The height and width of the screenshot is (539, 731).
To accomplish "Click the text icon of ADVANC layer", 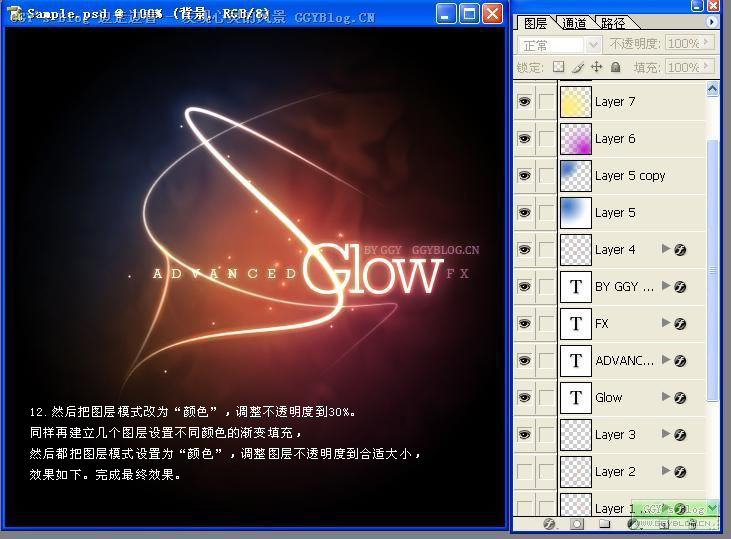I will (x=576, y=360).
